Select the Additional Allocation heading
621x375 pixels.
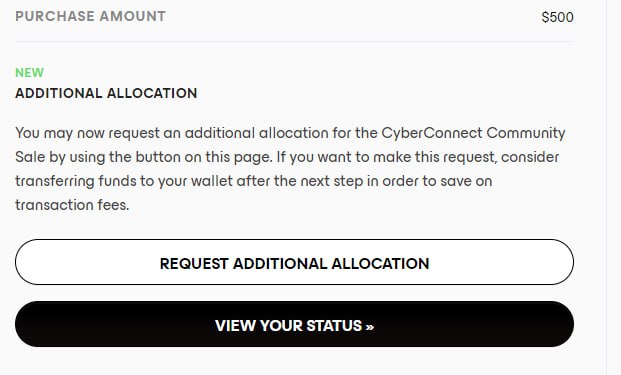click(106, 93)
